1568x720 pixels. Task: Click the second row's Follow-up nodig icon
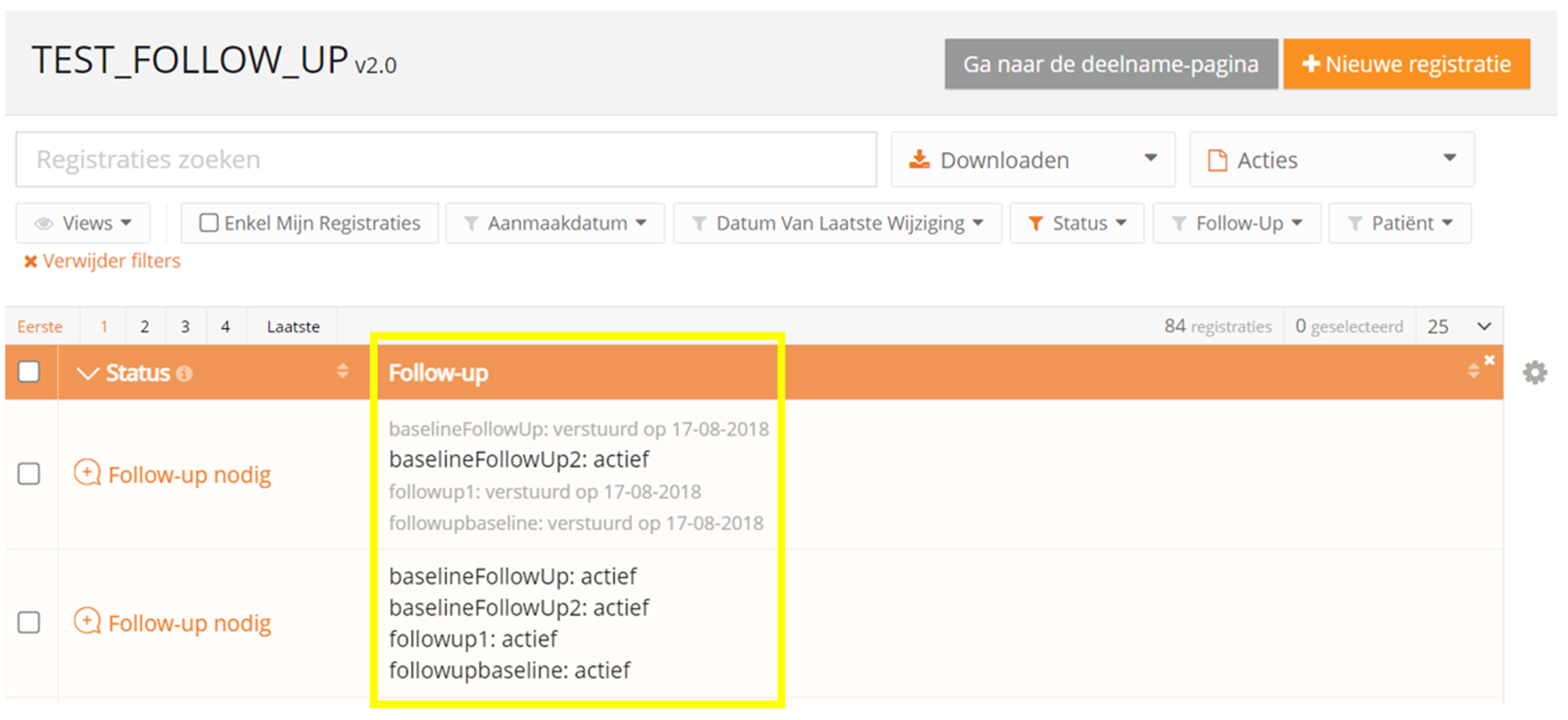coord(87,621)
